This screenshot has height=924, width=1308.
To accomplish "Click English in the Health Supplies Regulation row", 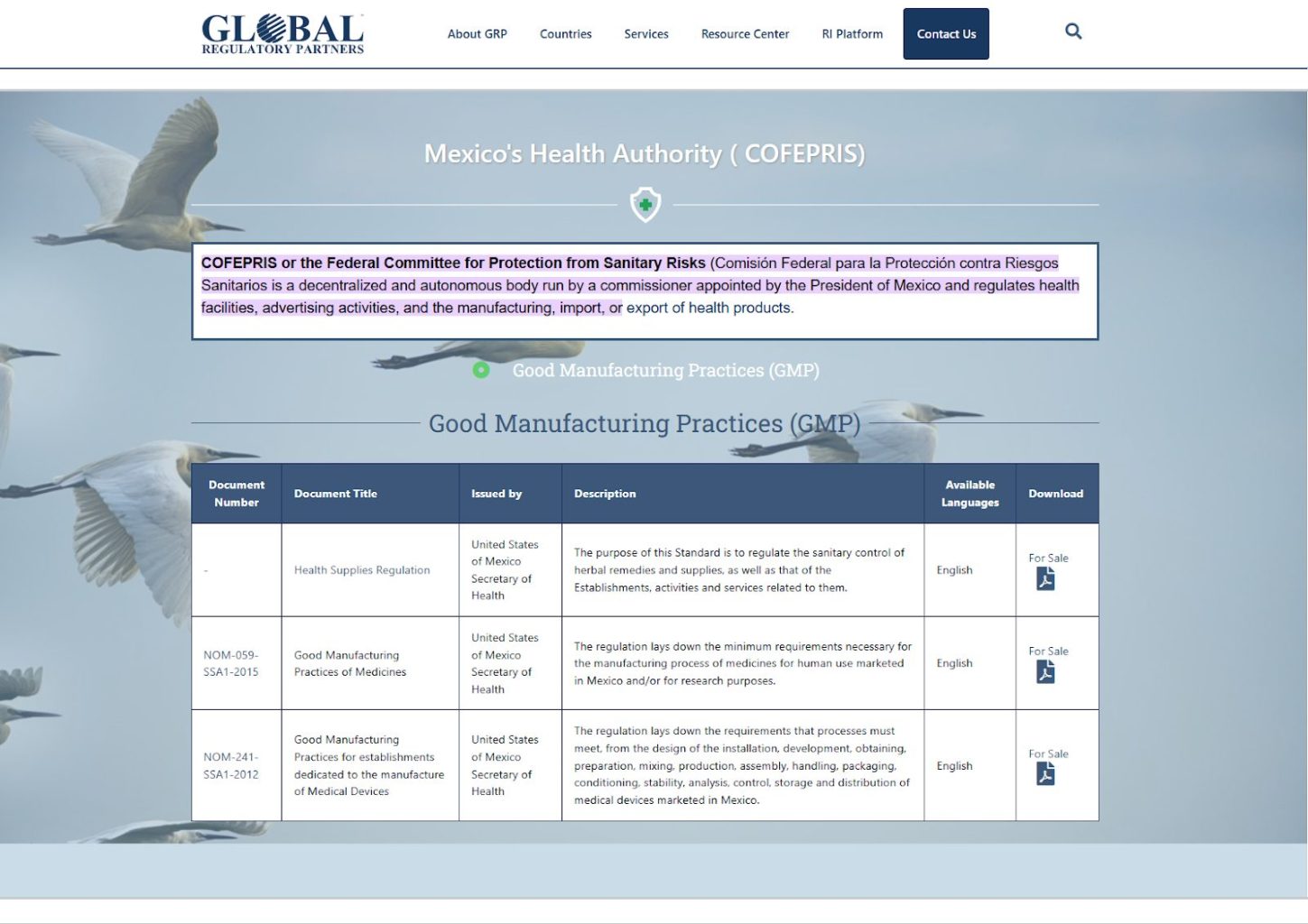I will click(954, 570).
